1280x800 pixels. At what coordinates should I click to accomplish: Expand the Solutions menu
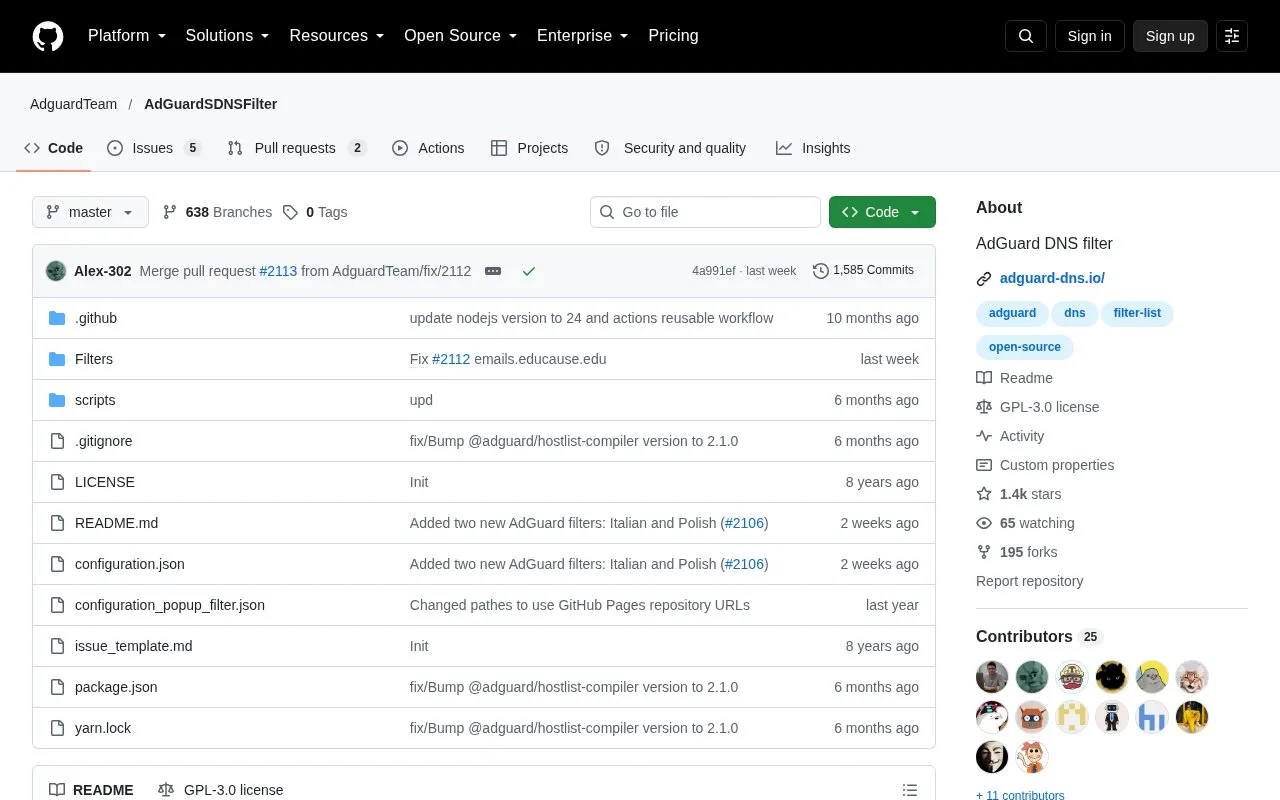[x=228, y=36]
